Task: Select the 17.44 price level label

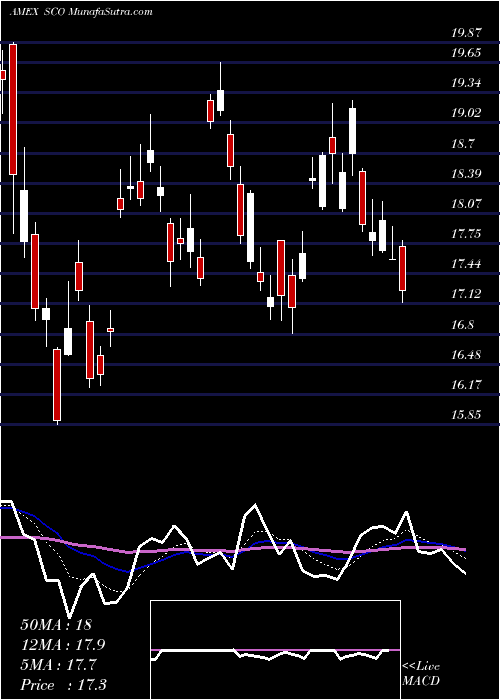Action: [x=467, y=264]
